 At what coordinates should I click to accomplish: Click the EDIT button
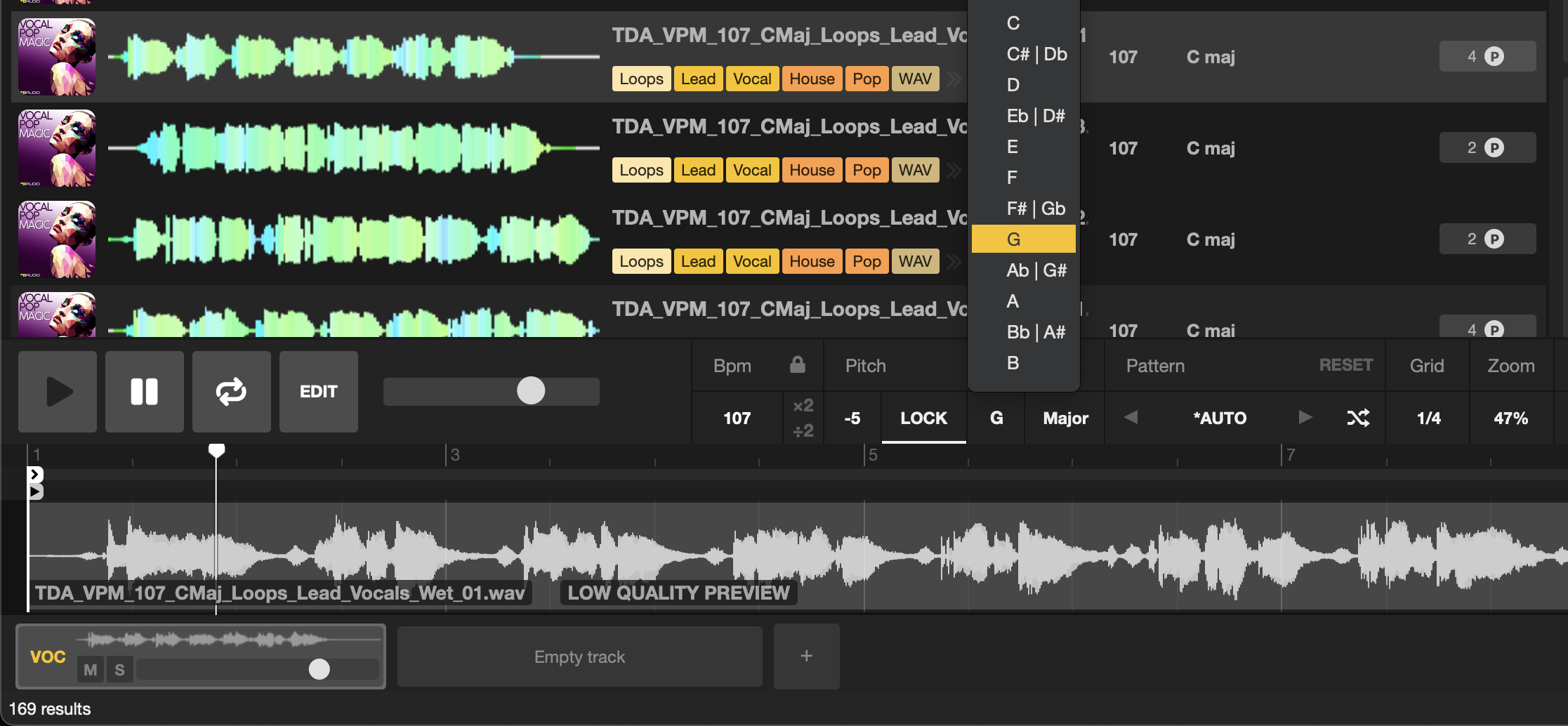(318, 391)
